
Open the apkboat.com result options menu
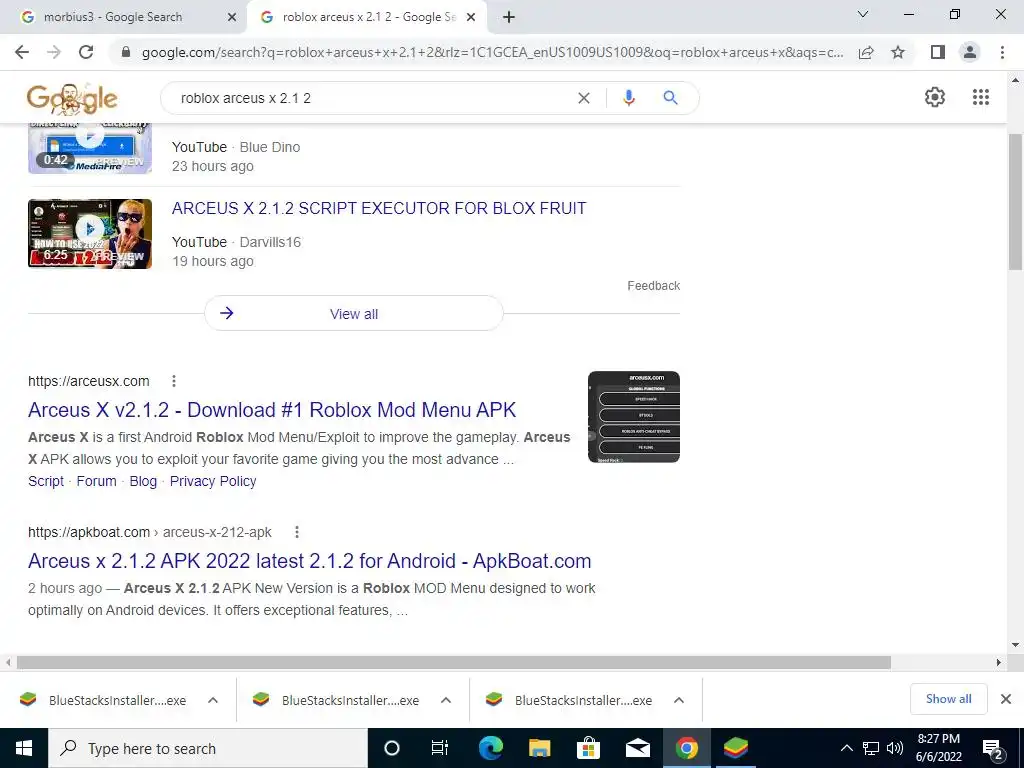[296, 532]
